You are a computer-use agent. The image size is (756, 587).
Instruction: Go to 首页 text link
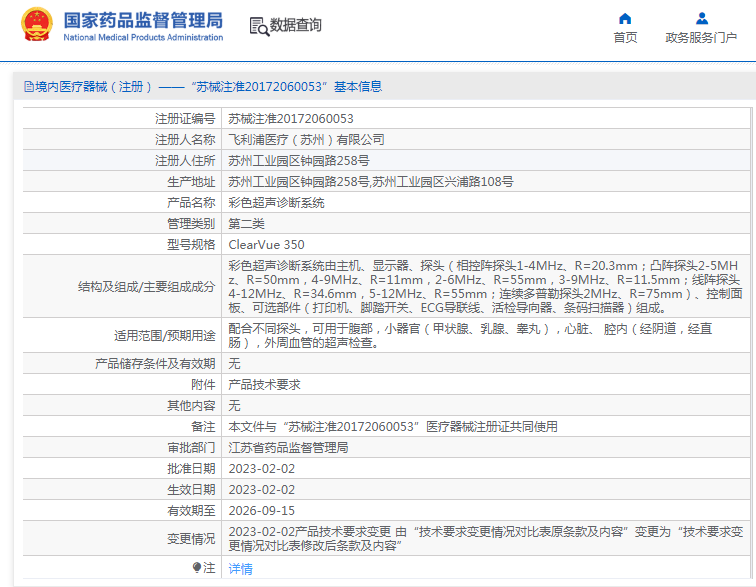(x=625, y=38)
